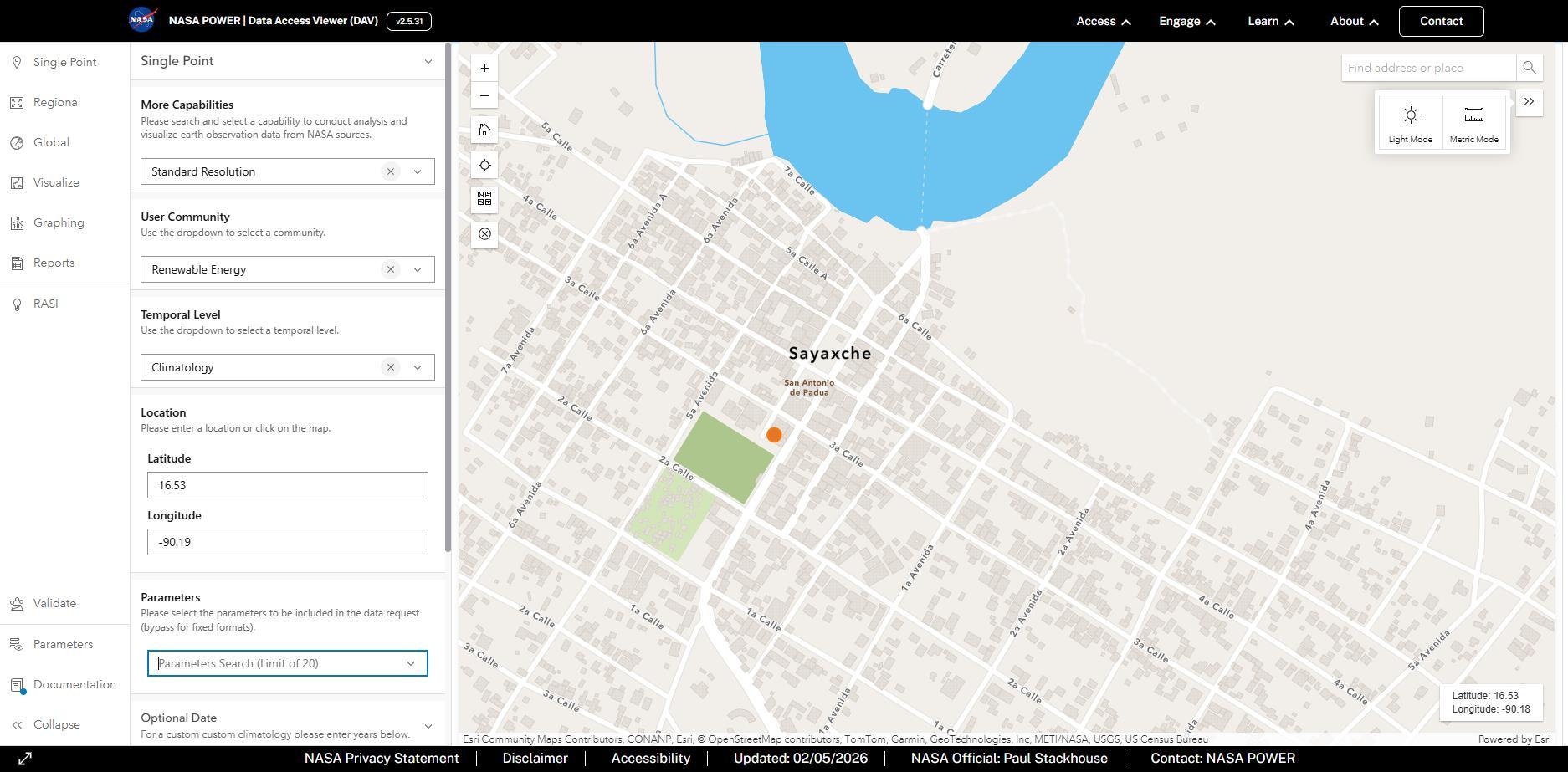Image resolution: width=1568 pixels, height=772 pixels.
Task: Locate my position on map
Action: tap(484, 165)
